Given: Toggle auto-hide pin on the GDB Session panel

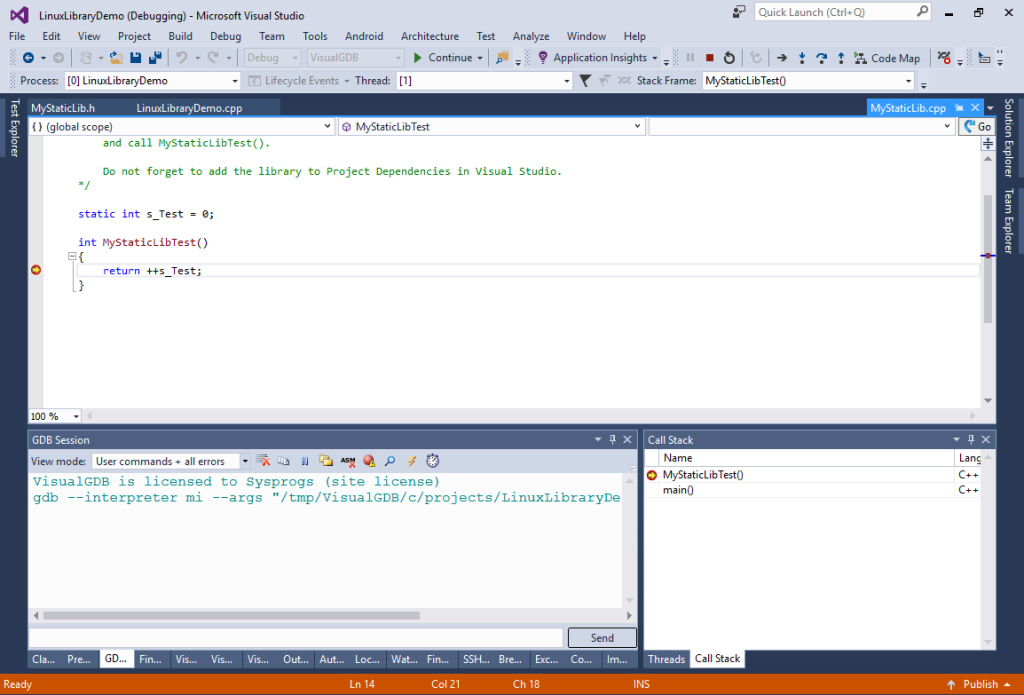Looking at the screenshot, I should tap(611, 439).
